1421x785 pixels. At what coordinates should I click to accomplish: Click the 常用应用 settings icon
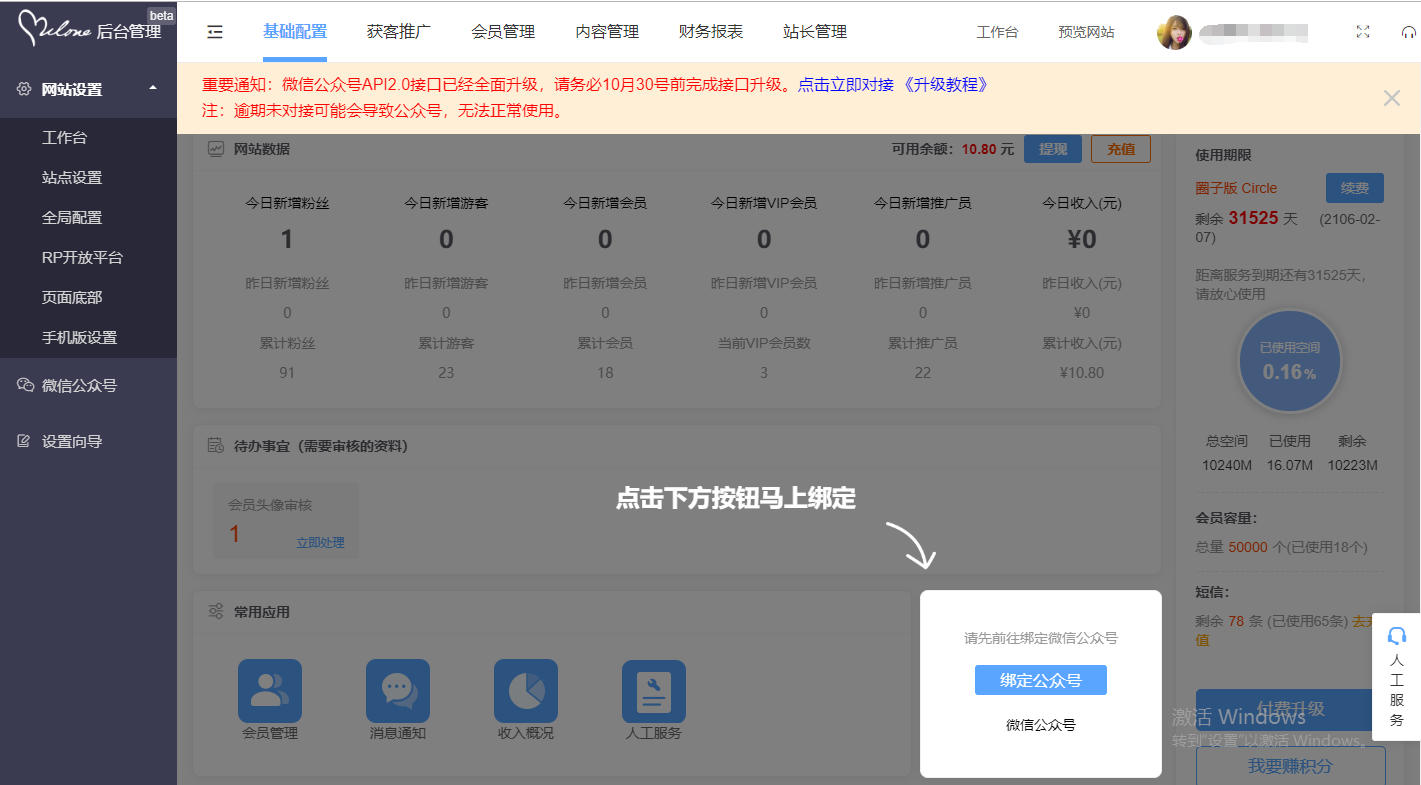pos(215,611)
